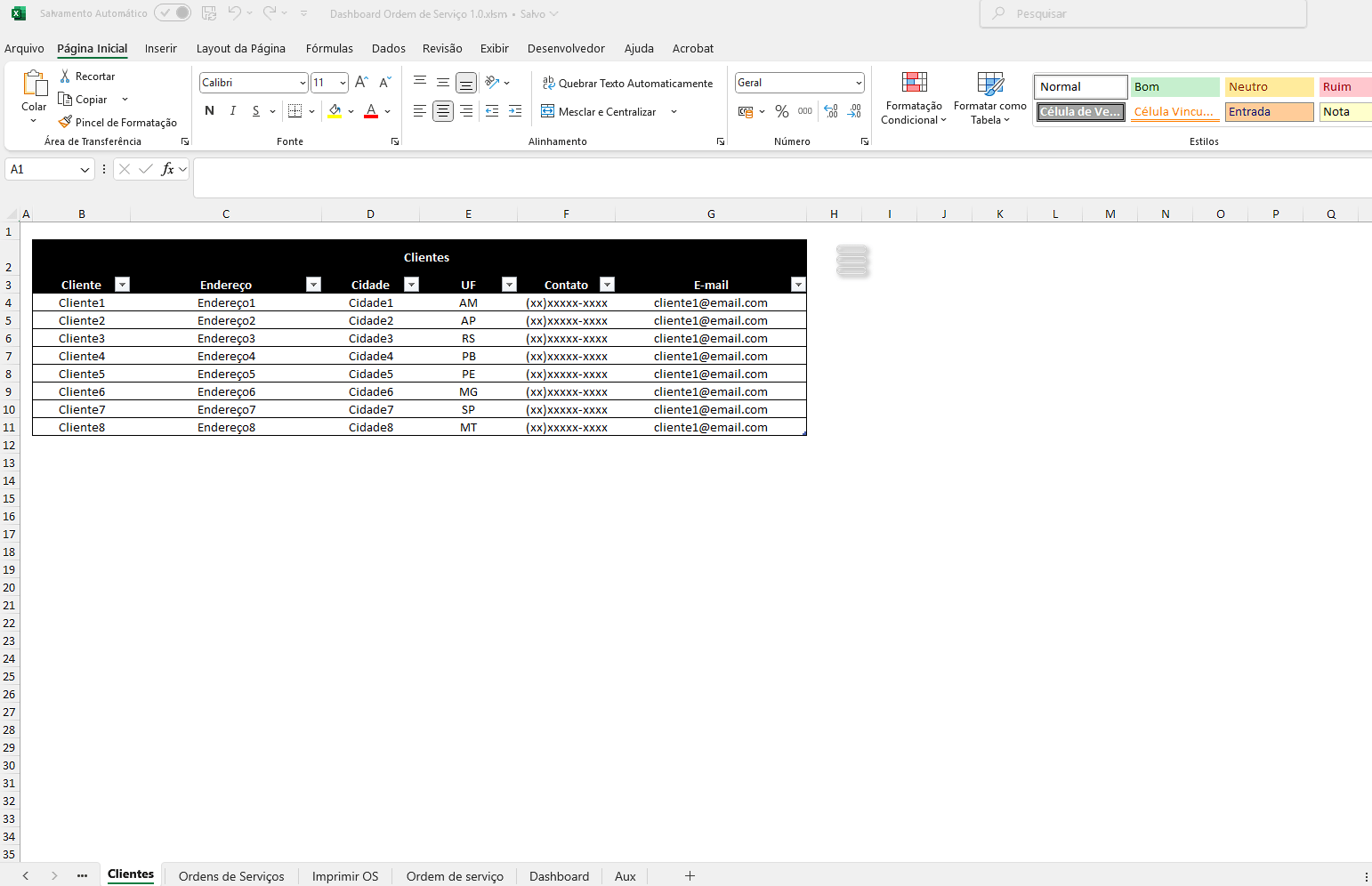
Task: Click the Undo arrow icon
Action: click(x=234, y=13)
